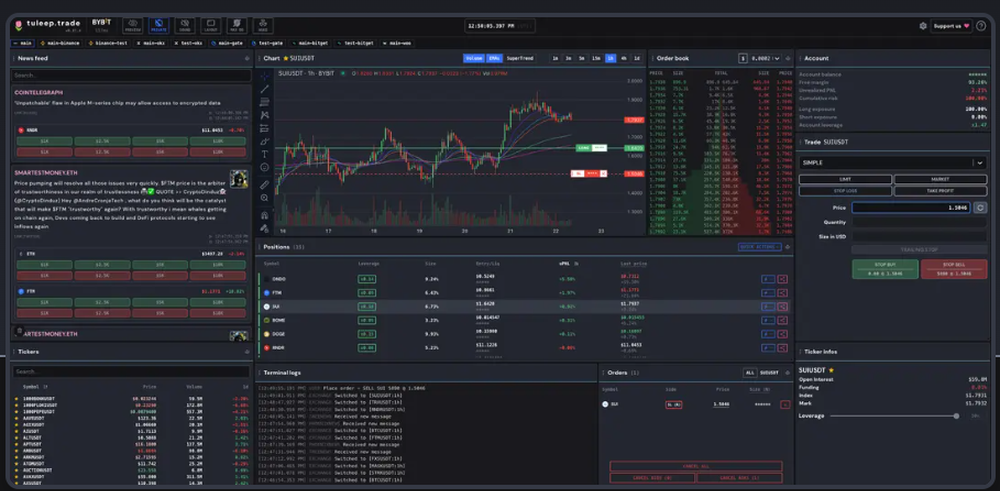Click the STOP SELL button
The width and height of the screenshot is (1000, 491).
(953, 269)
